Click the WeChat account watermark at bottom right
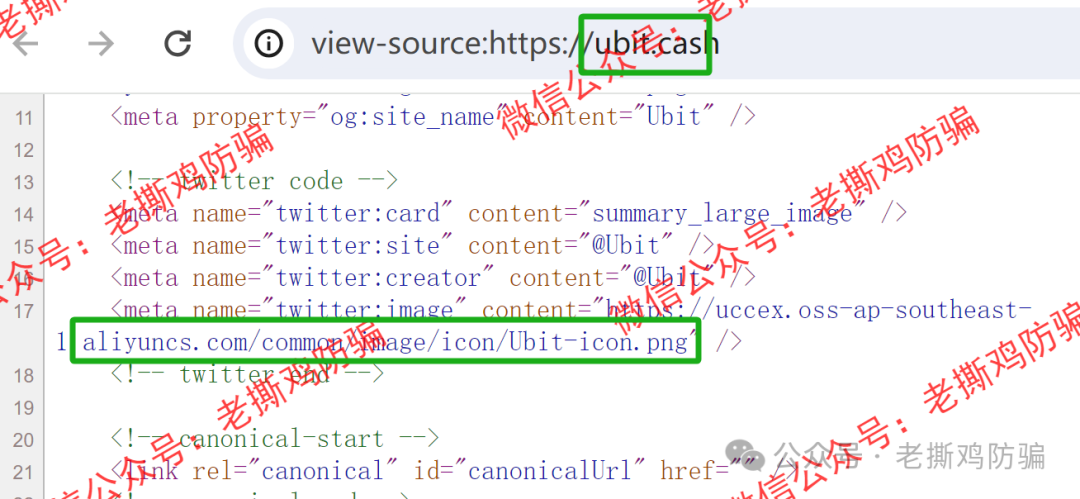The image size is (1080, 499). click(x=908, y=456)
